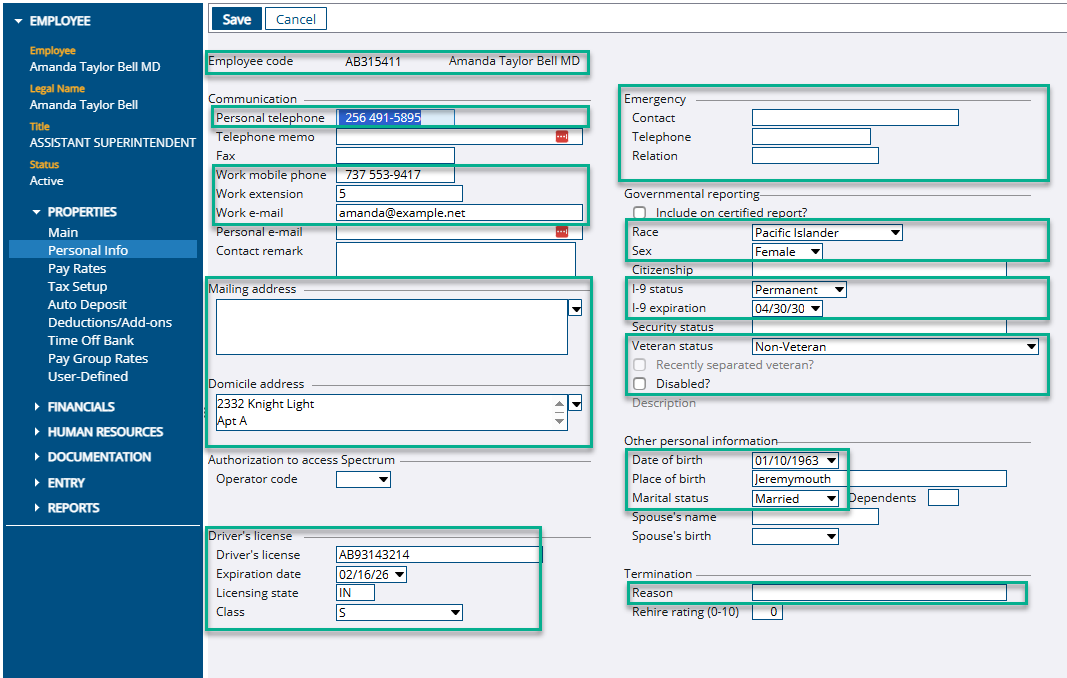The width and height of the screenshot is (1067, 678).
Task: Click the Emergency Relation field
Action: tap(815, 156)
